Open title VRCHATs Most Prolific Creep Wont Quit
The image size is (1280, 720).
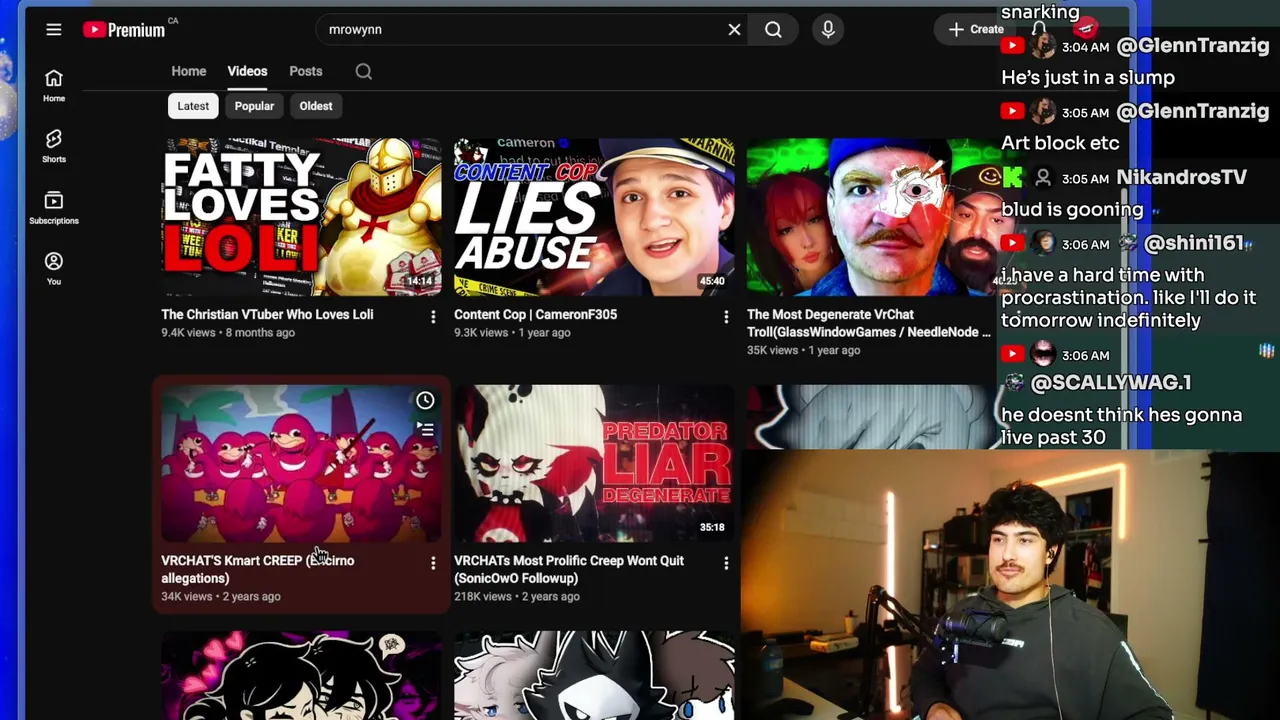pos(569,569)
